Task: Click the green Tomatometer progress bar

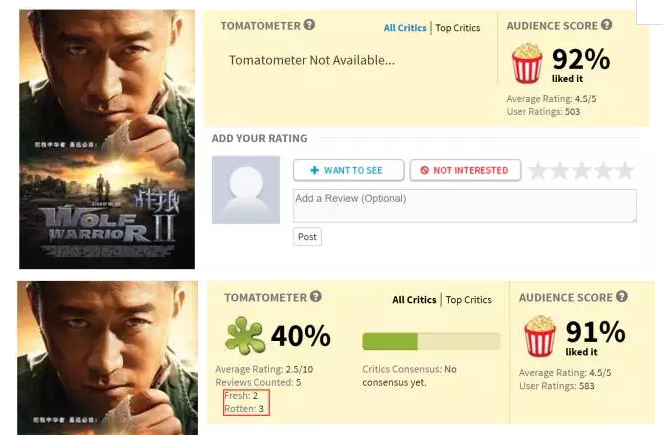Action: [x=430, y=341]
